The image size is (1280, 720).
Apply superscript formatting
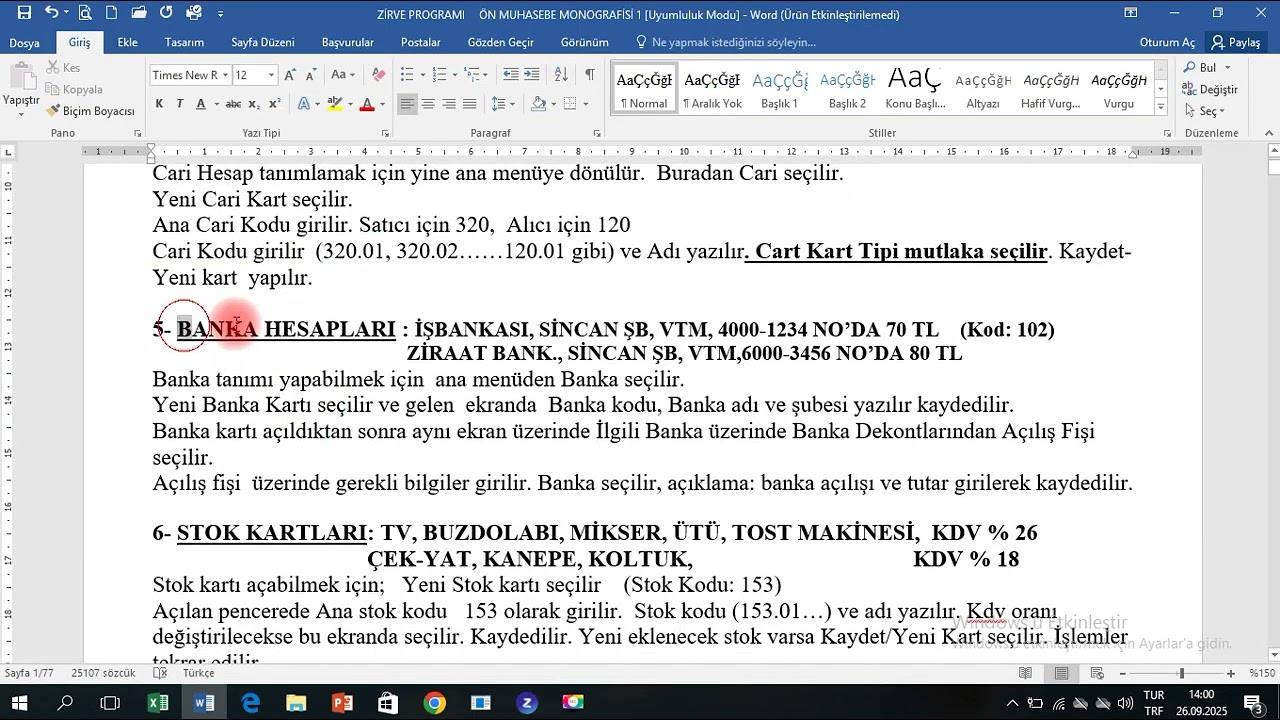point(275,104)
